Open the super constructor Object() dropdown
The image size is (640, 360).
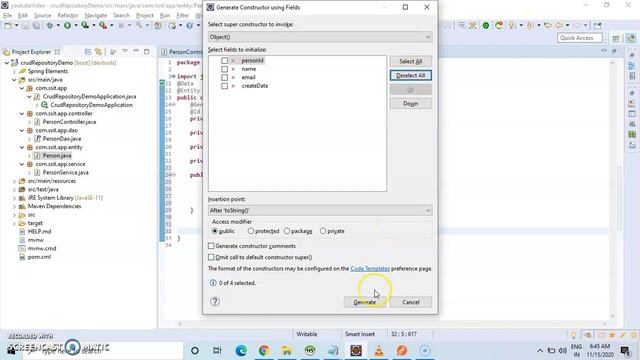[320, 37]
